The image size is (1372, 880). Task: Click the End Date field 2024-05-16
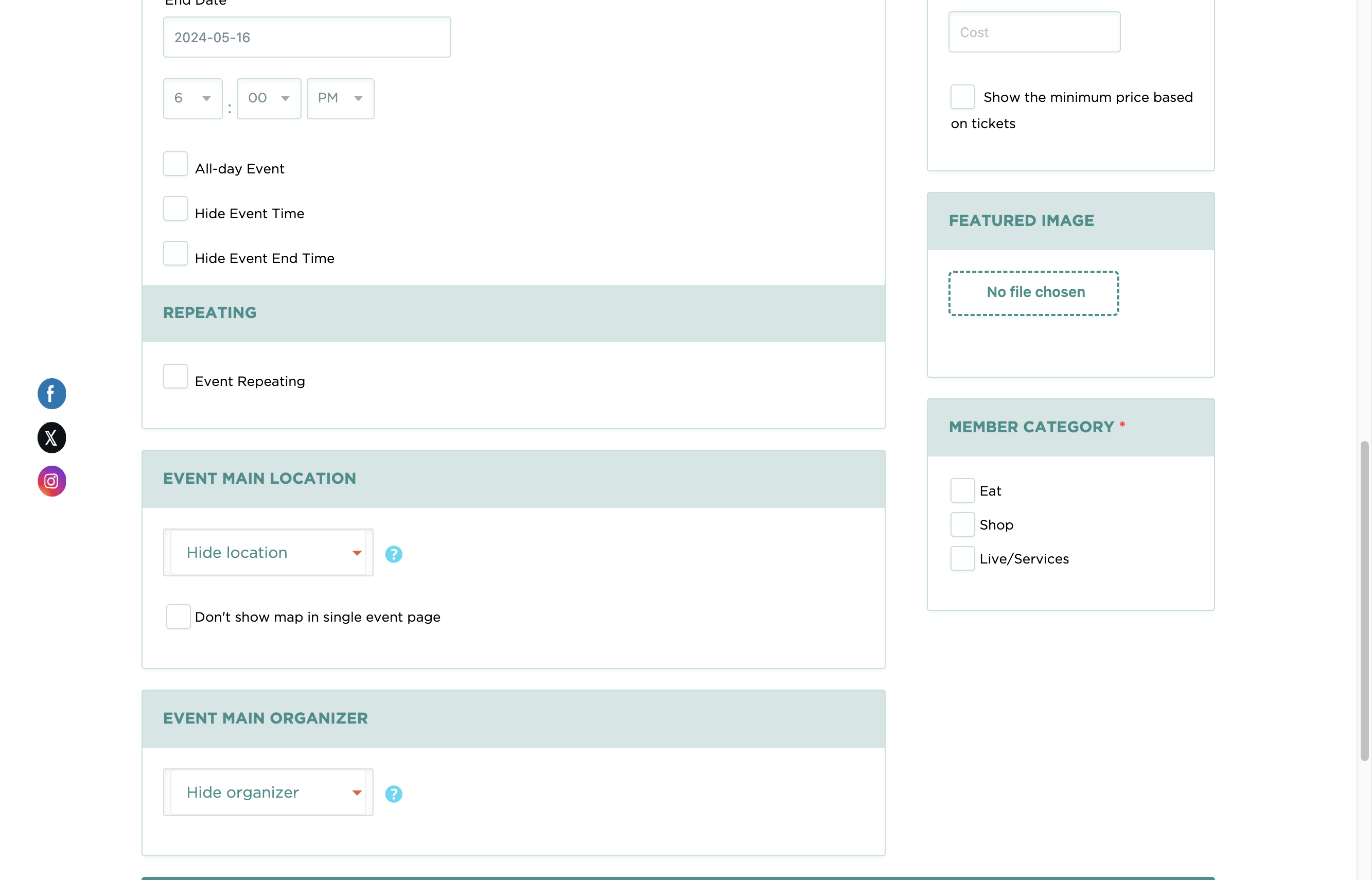coord(307,37)
